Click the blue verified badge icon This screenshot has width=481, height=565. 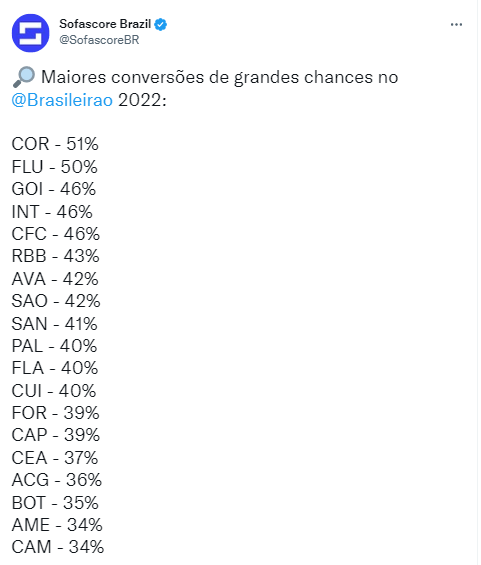[x=161, y=25]
